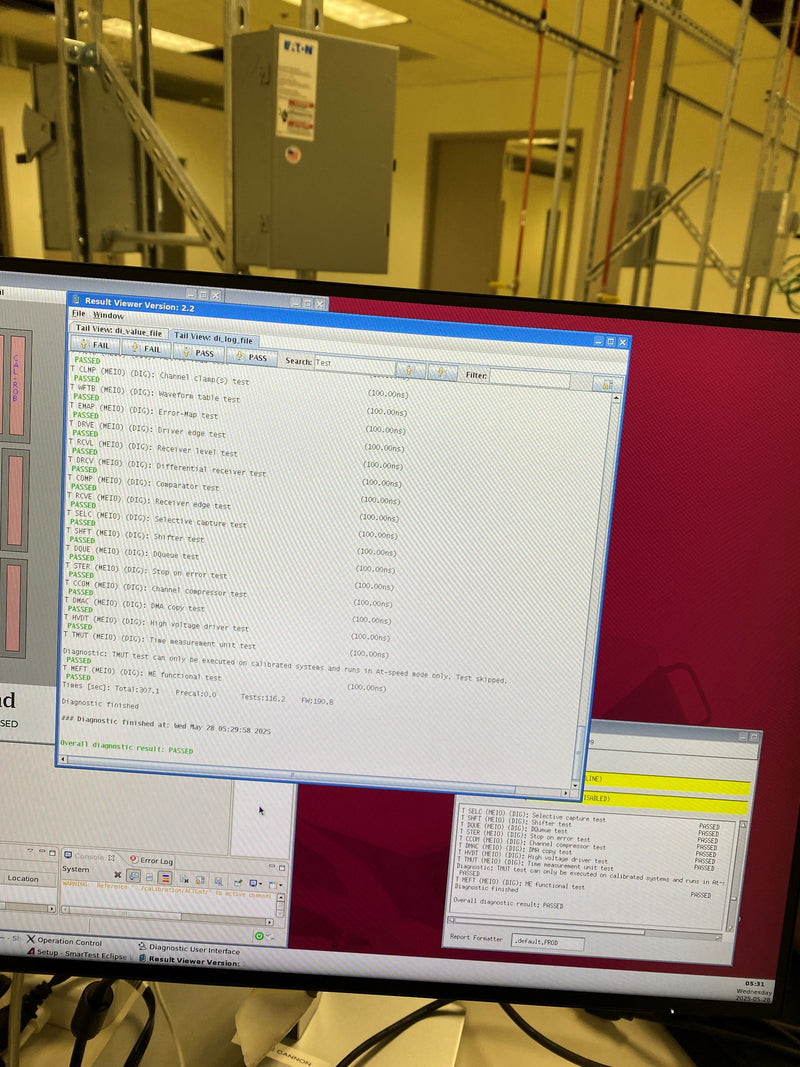
Task: Click the clear console X icon
Action: click(118, 875)
